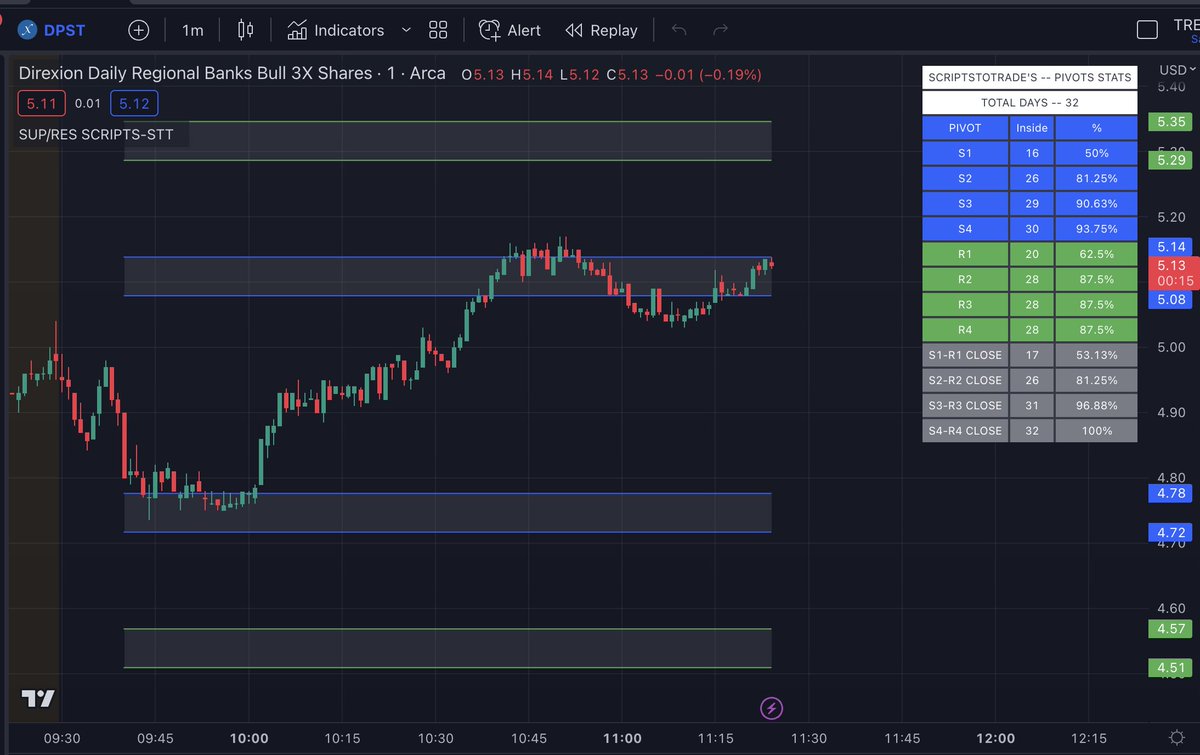This screenshot has width=1200, height=755.
Task: Click the S3-R3 CLOSE 96.88% cell
Action: [x=1096, y=405]
